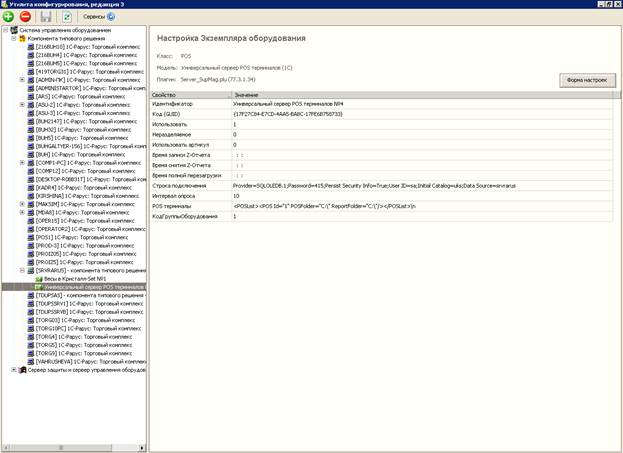Collapse the Система управления оборудованием root node
The height and width of the screenshot is (453, 623).
(x=6, y=30)
